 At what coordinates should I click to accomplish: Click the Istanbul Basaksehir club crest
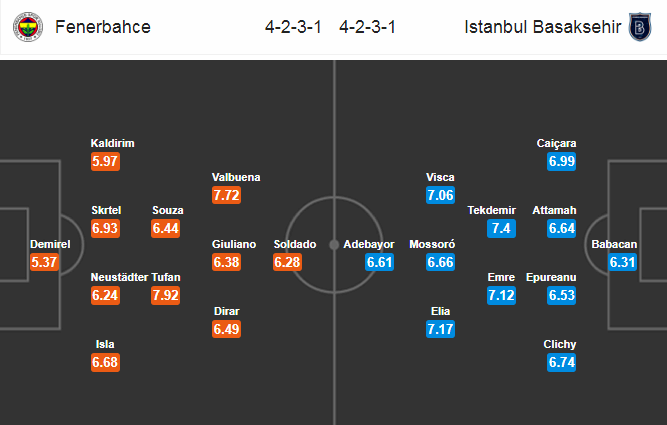pos(640,27)
